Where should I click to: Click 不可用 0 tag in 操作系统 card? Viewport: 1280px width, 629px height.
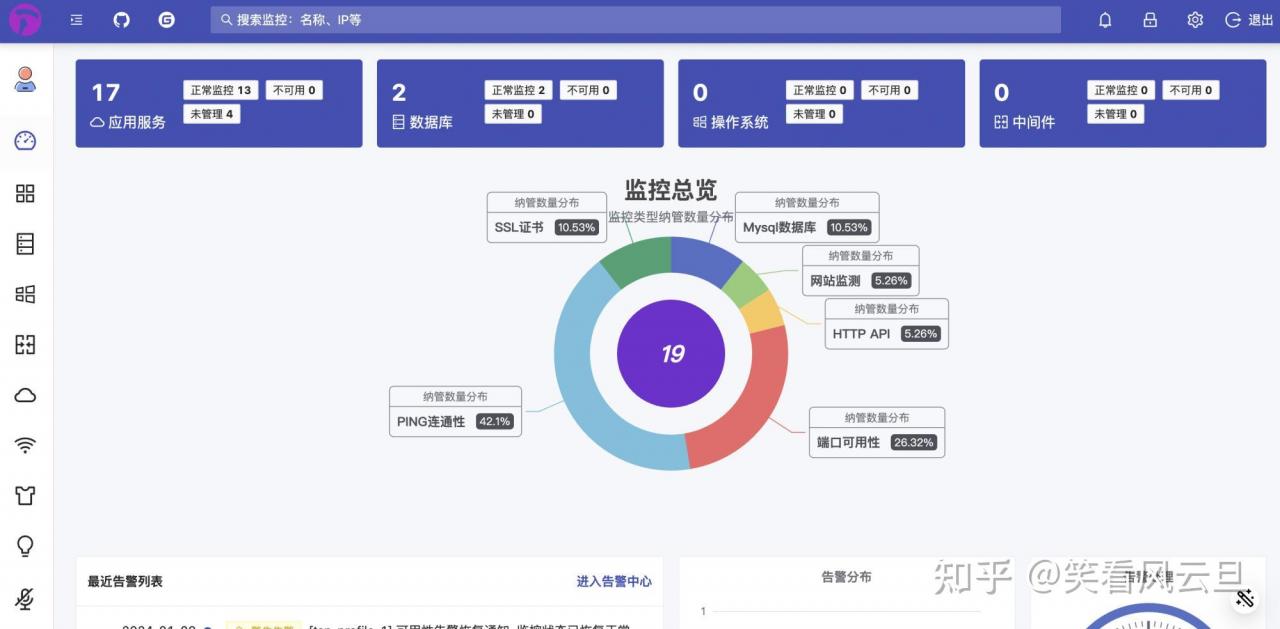pyautogui.click(x=890, y=90)
